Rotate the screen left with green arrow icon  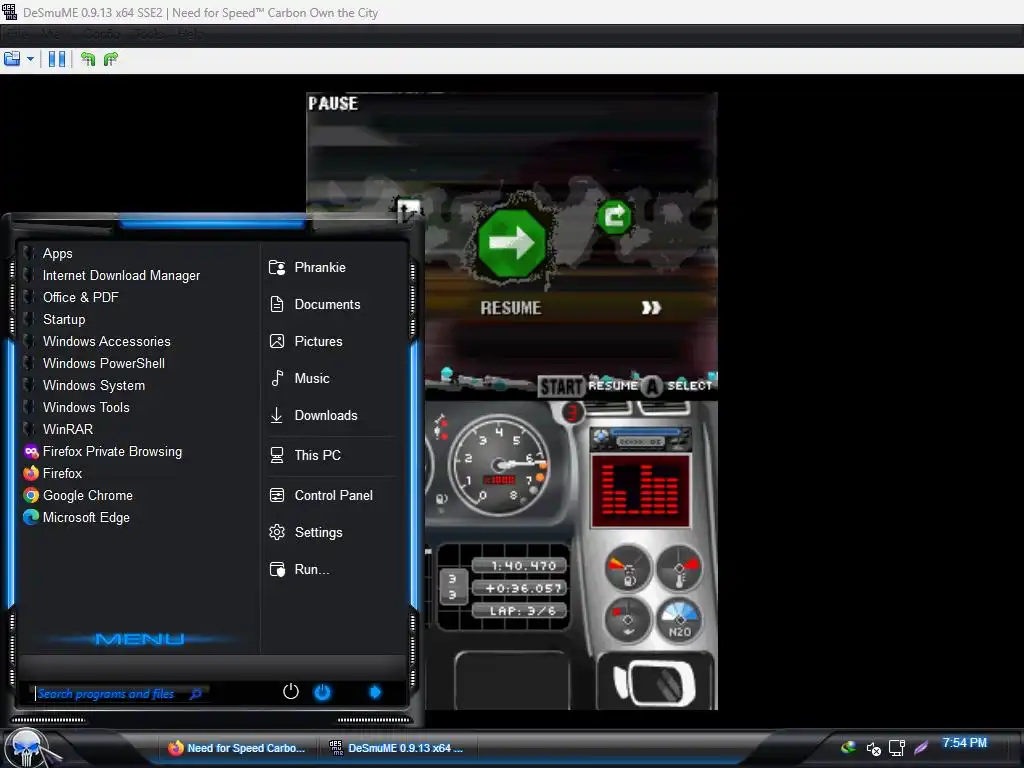[88, 59]
